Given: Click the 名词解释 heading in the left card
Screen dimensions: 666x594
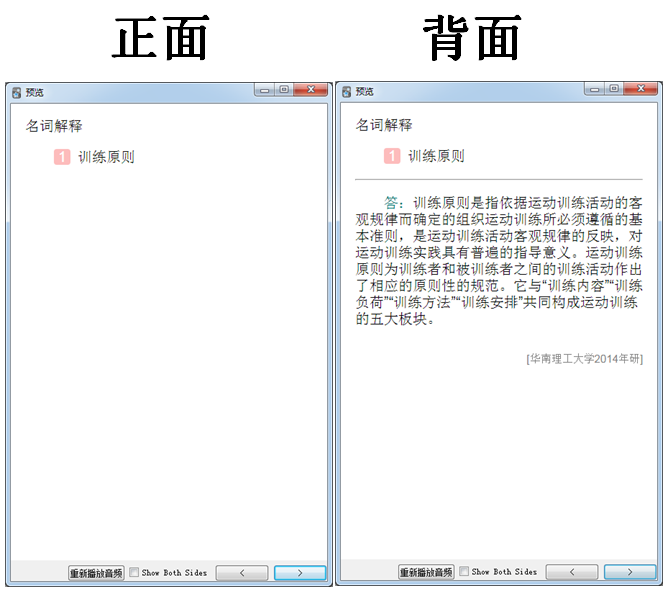Looking at the screenshot, I should [54, 126].
